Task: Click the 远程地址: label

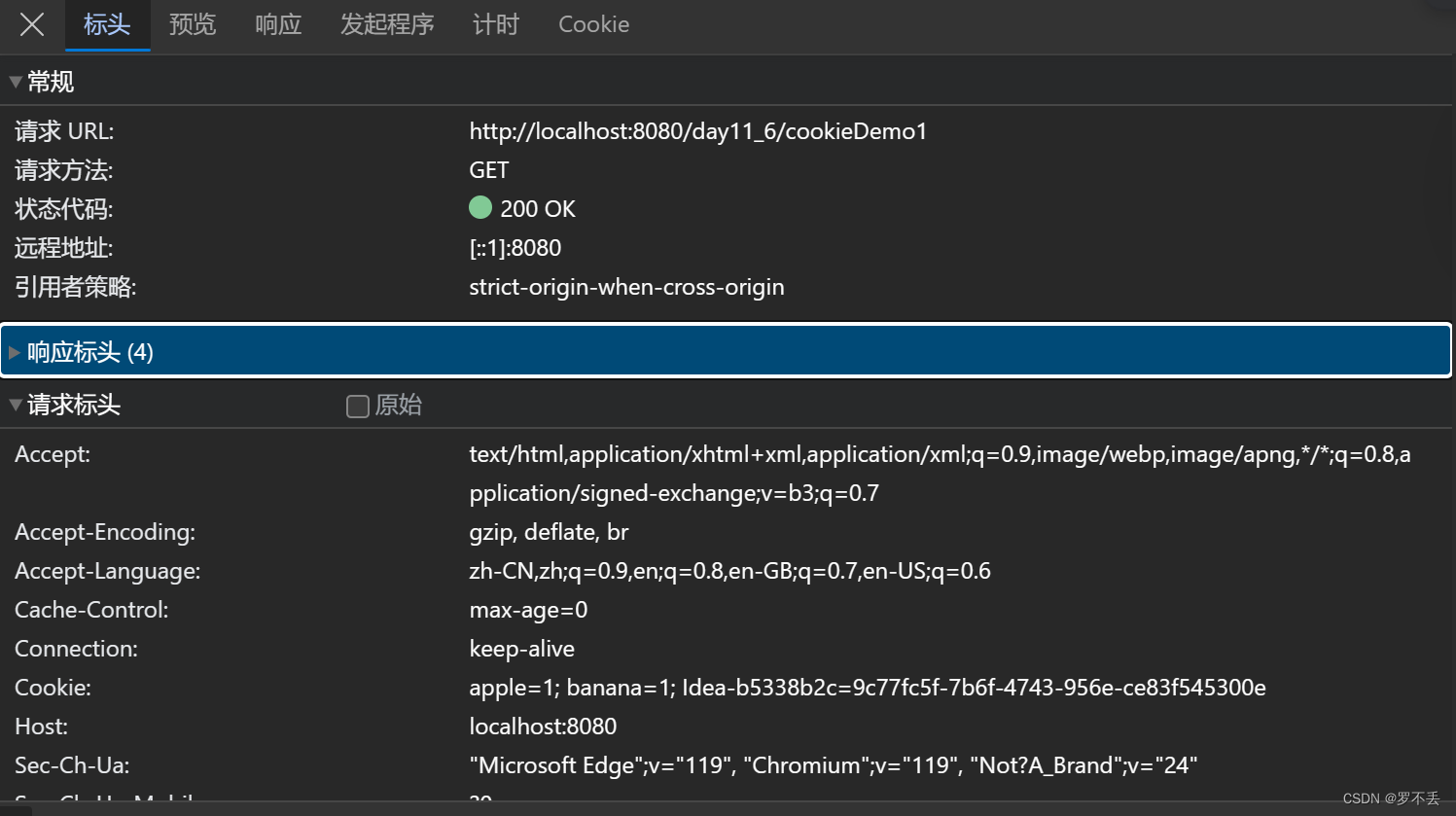Action: click(64, 248)
